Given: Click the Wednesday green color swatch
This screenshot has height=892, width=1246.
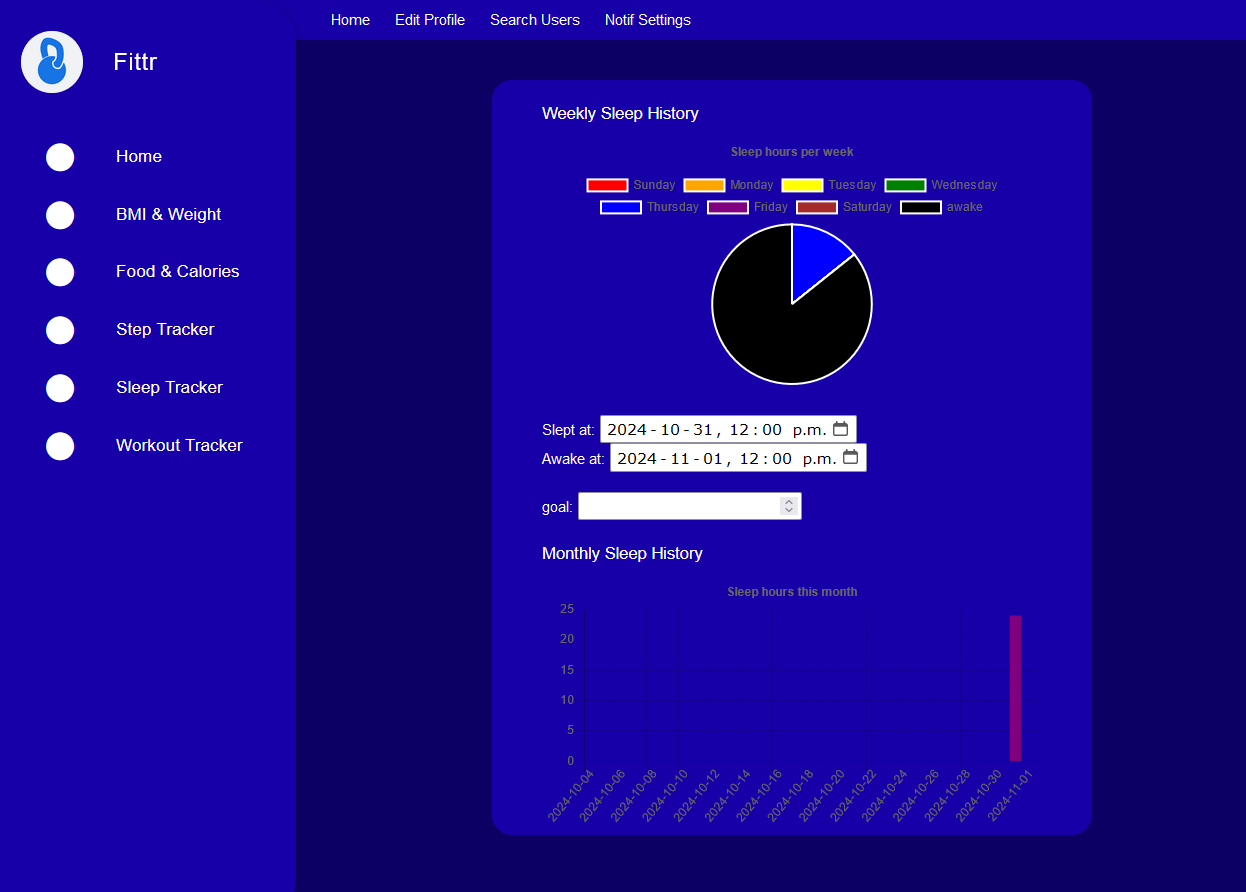Looking at the screenshot, I should [x=905, y=185].
